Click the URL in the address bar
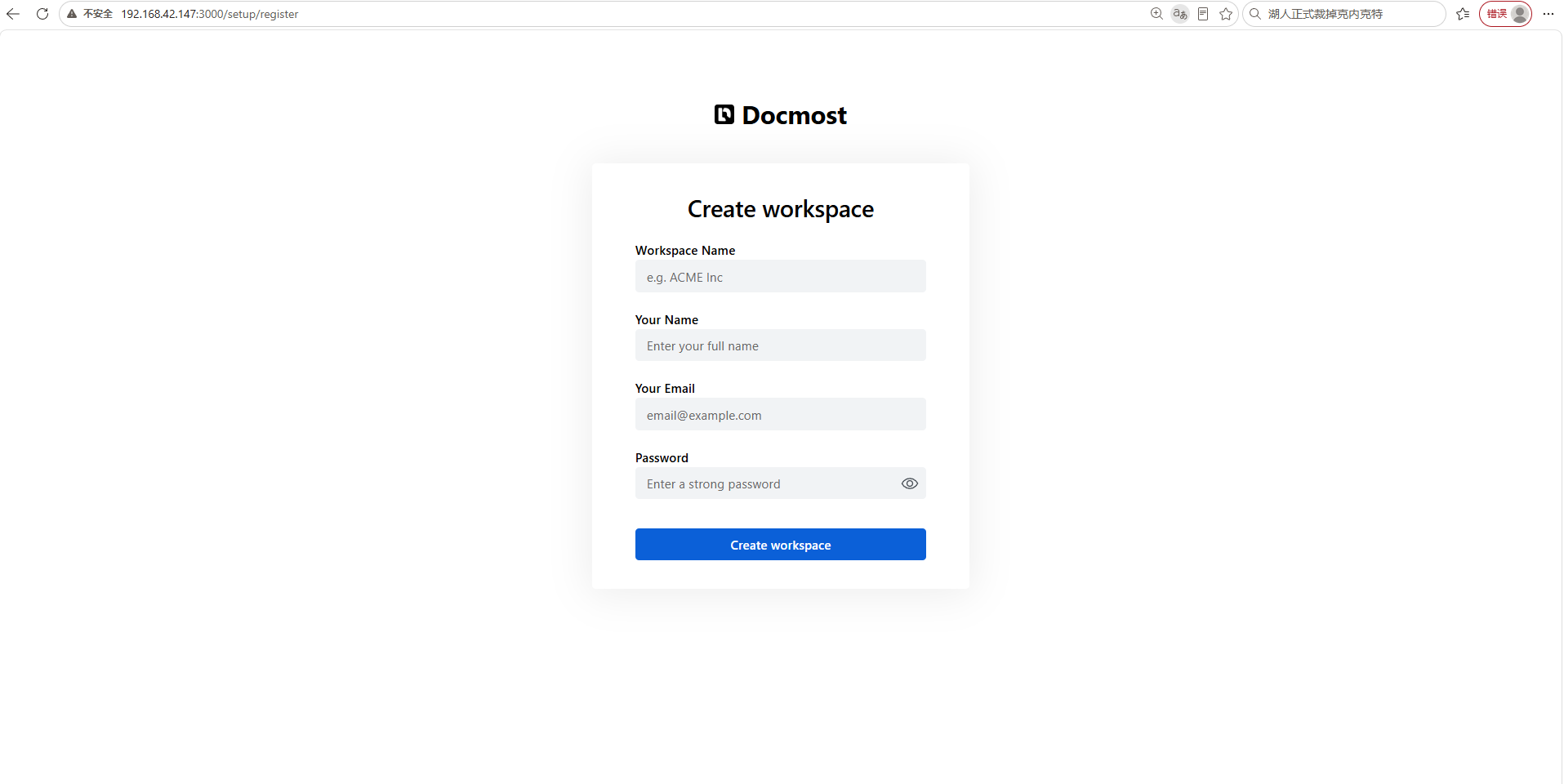 (210, 14)
